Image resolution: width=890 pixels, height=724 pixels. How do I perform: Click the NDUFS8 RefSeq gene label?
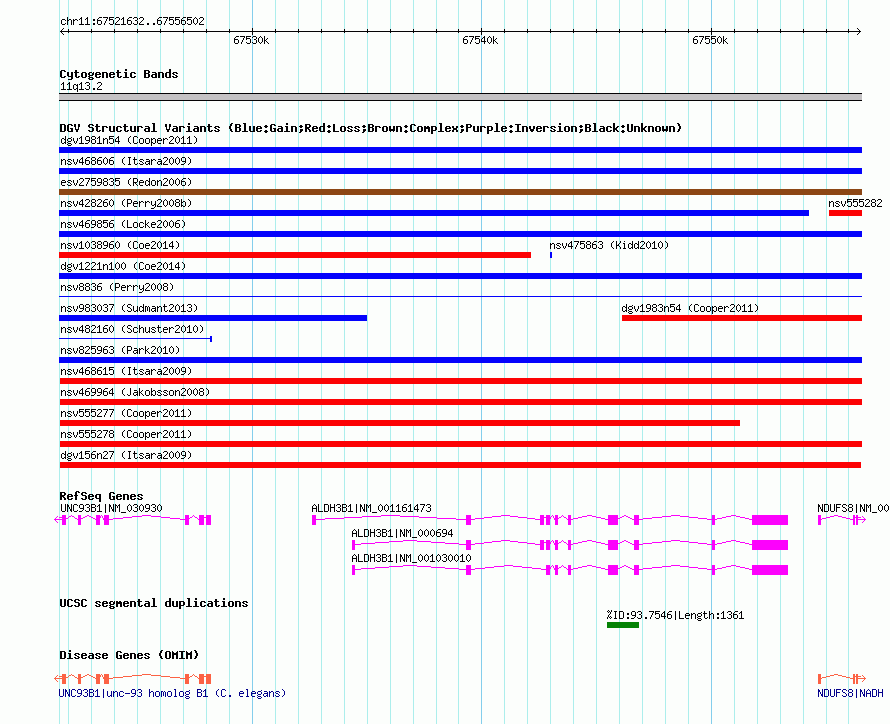(853, 508)
